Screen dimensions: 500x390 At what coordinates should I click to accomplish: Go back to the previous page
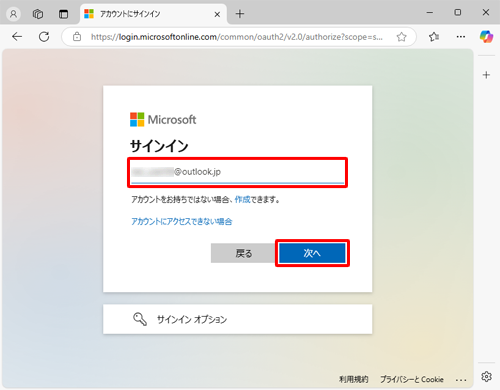(17, 37)
